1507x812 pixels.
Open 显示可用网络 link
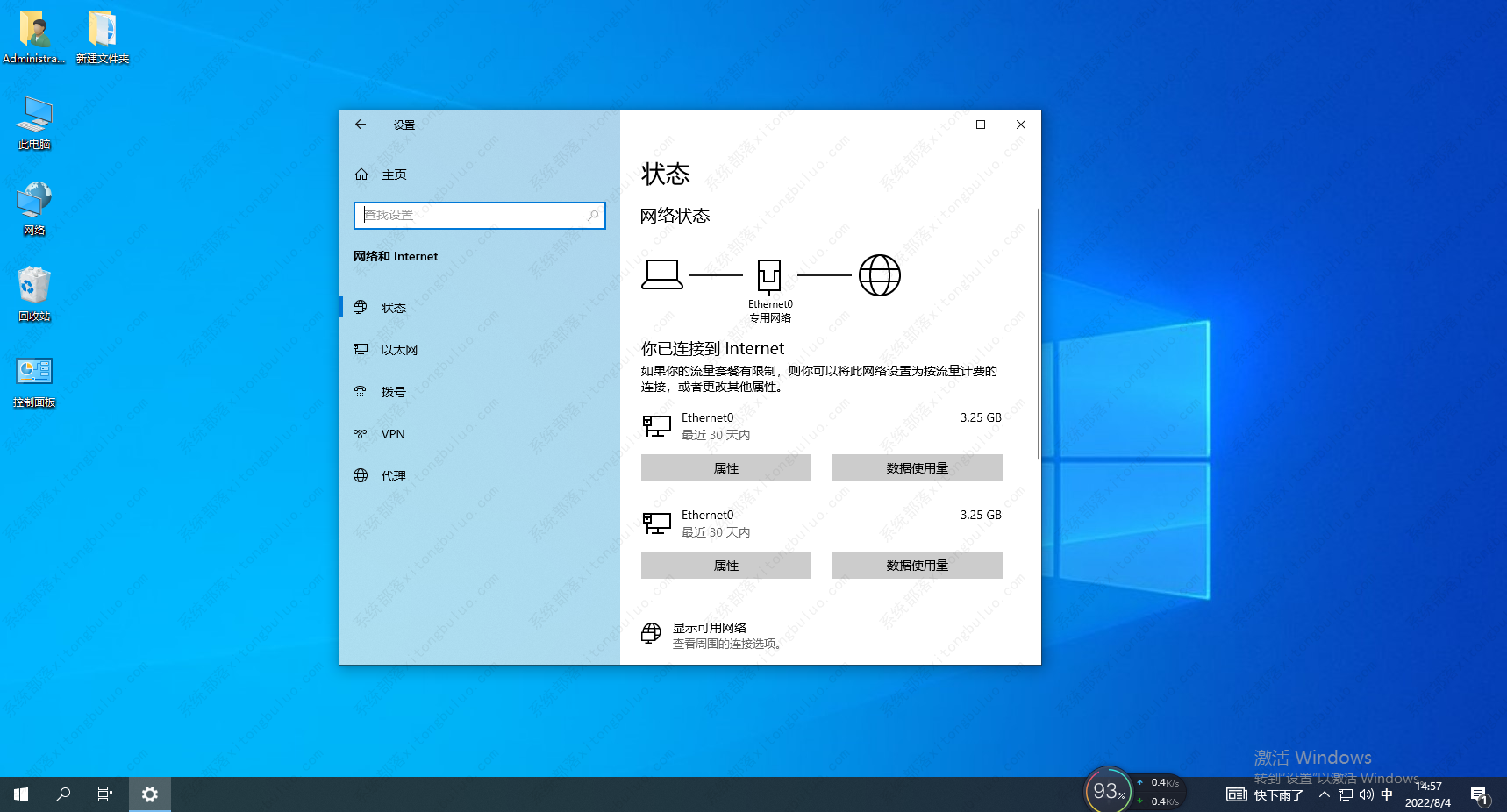(710, 628)
